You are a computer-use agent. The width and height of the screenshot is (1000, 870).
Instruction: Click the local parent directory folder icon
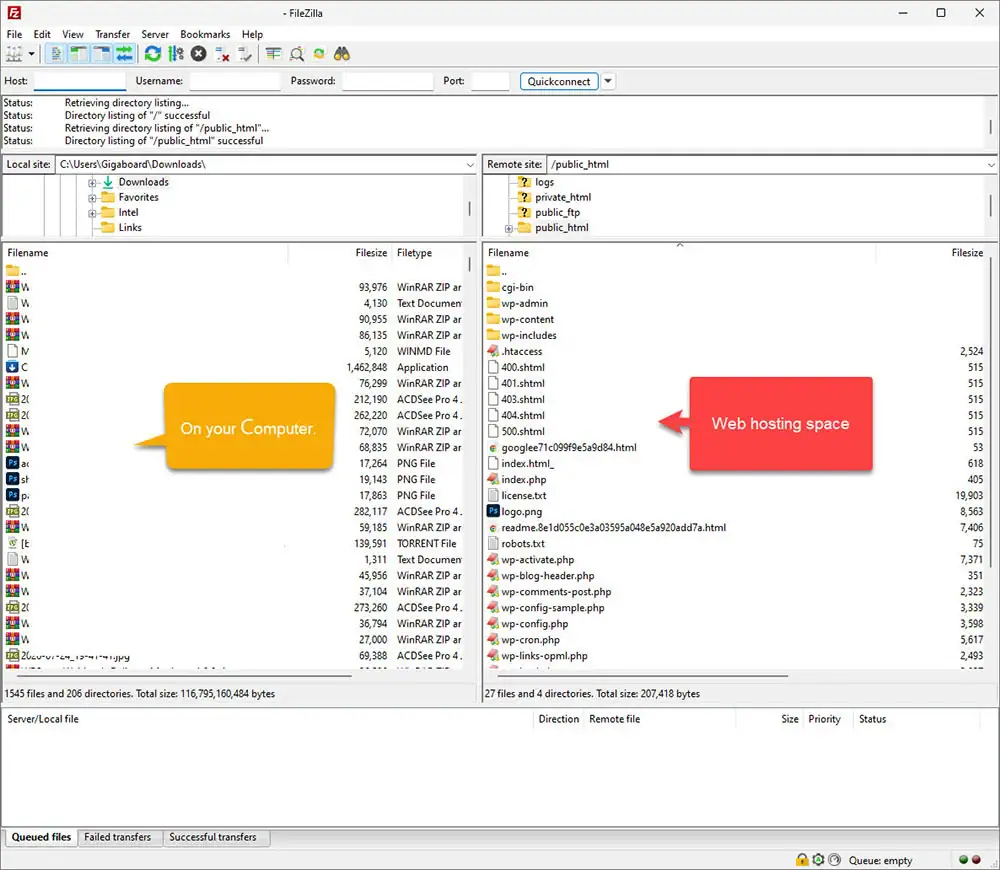pyautogui.click(x=12, y=270)
